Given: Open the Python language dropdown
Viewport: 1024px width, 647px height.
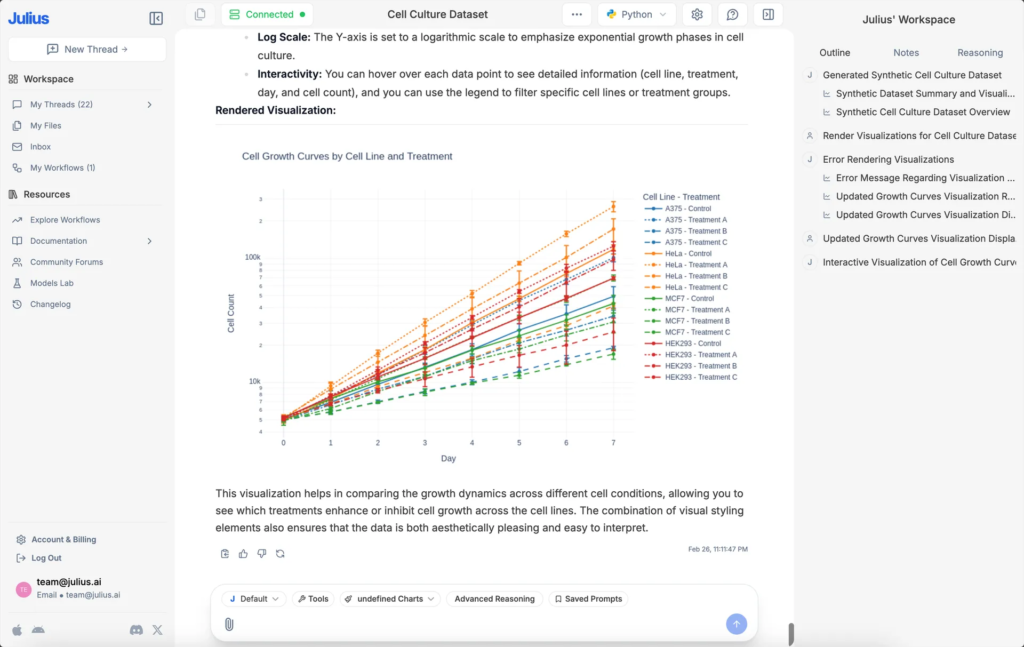Looking at the screenshot, I should (x=637, y=15).
